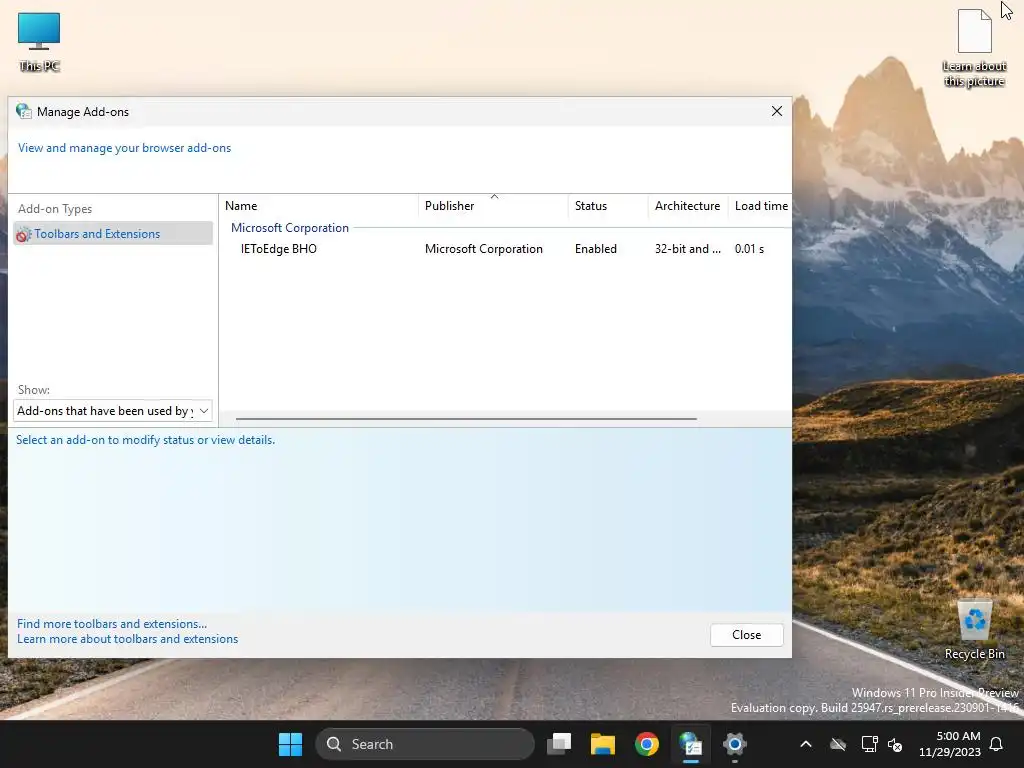
Task: Show hidden system tray icons
Action: pos(806,744)
